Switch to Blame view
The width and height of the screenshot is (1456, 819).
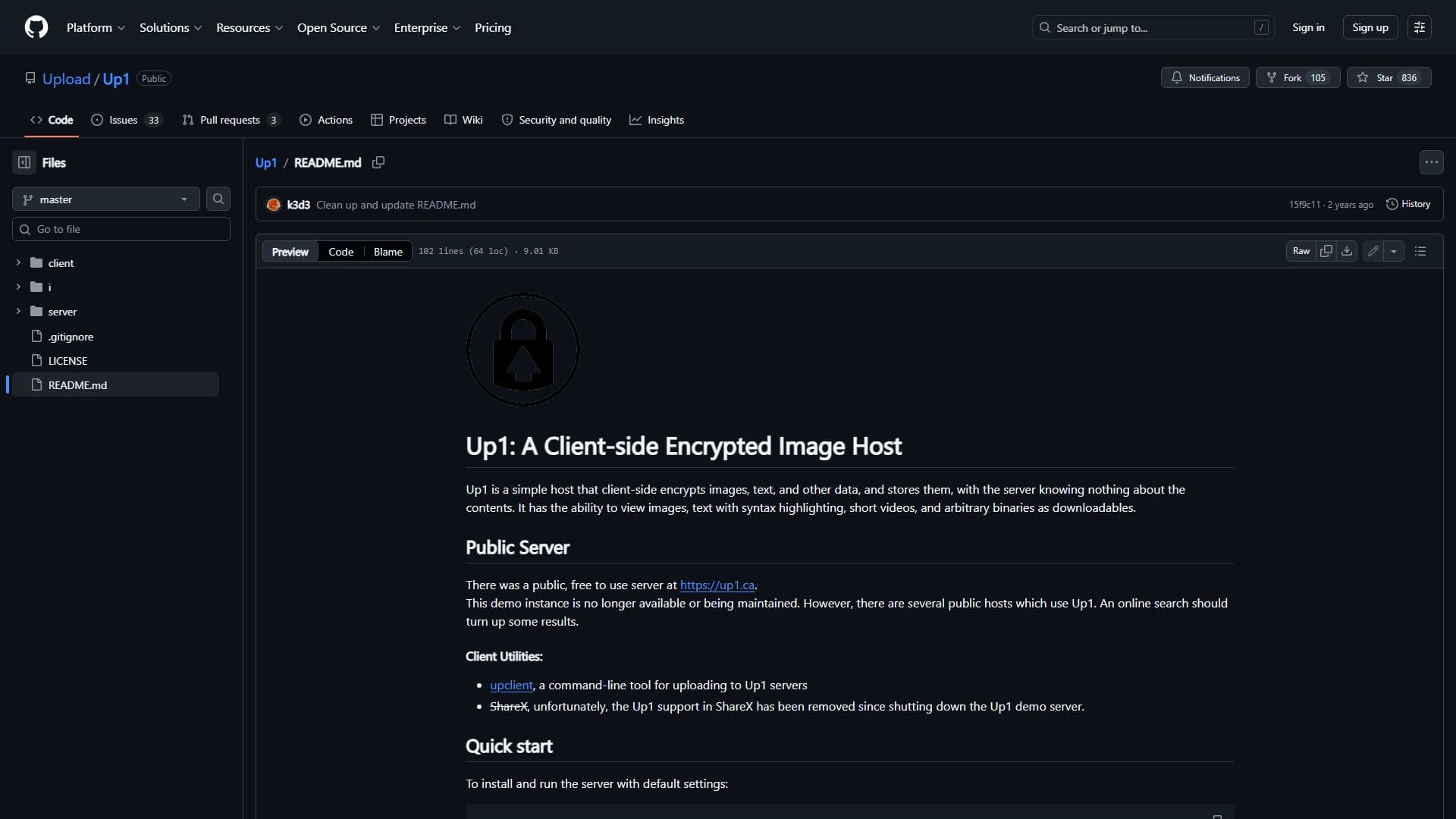click(x=388, y=252)
